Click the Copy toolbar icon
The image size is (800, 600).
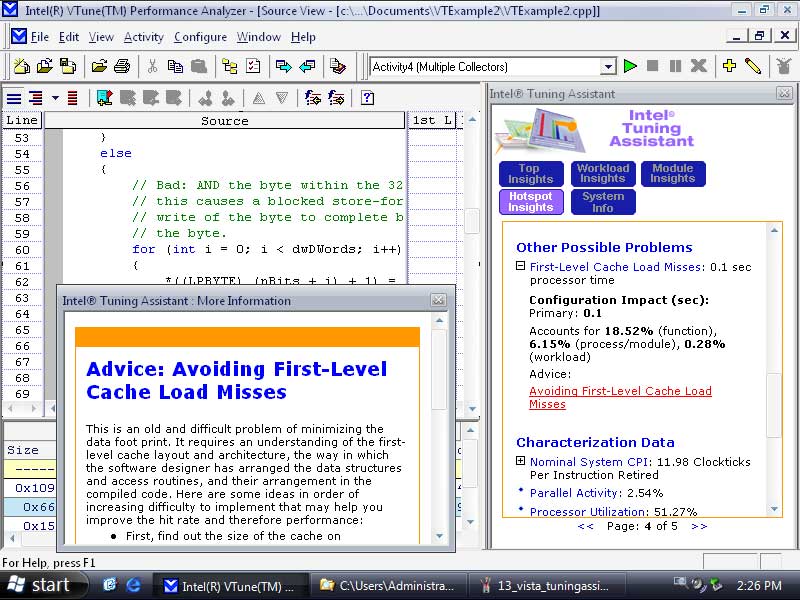click(x=175, y=66)
